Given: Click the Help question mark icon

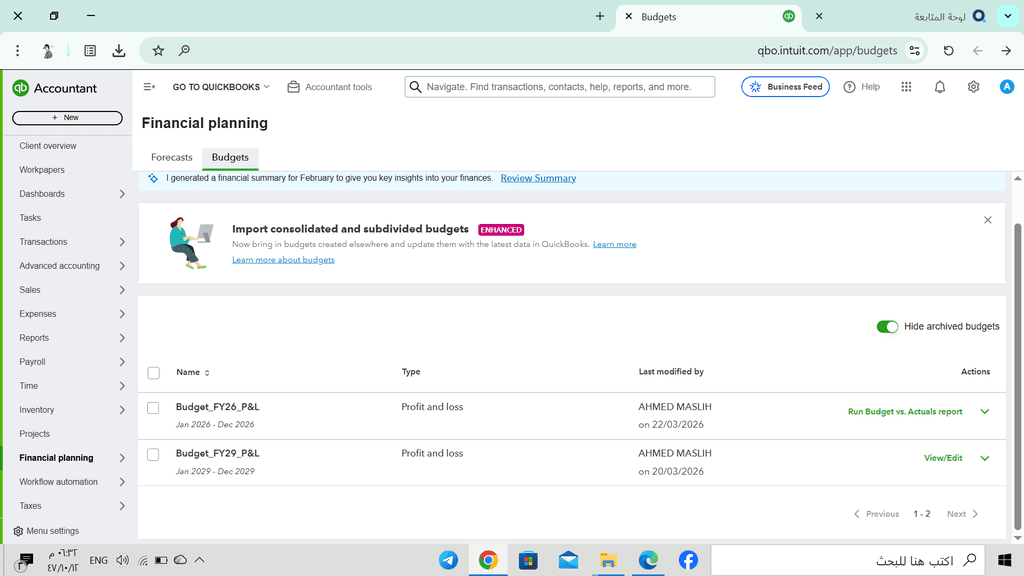Looking at the screenshot, I should (850, 87).
